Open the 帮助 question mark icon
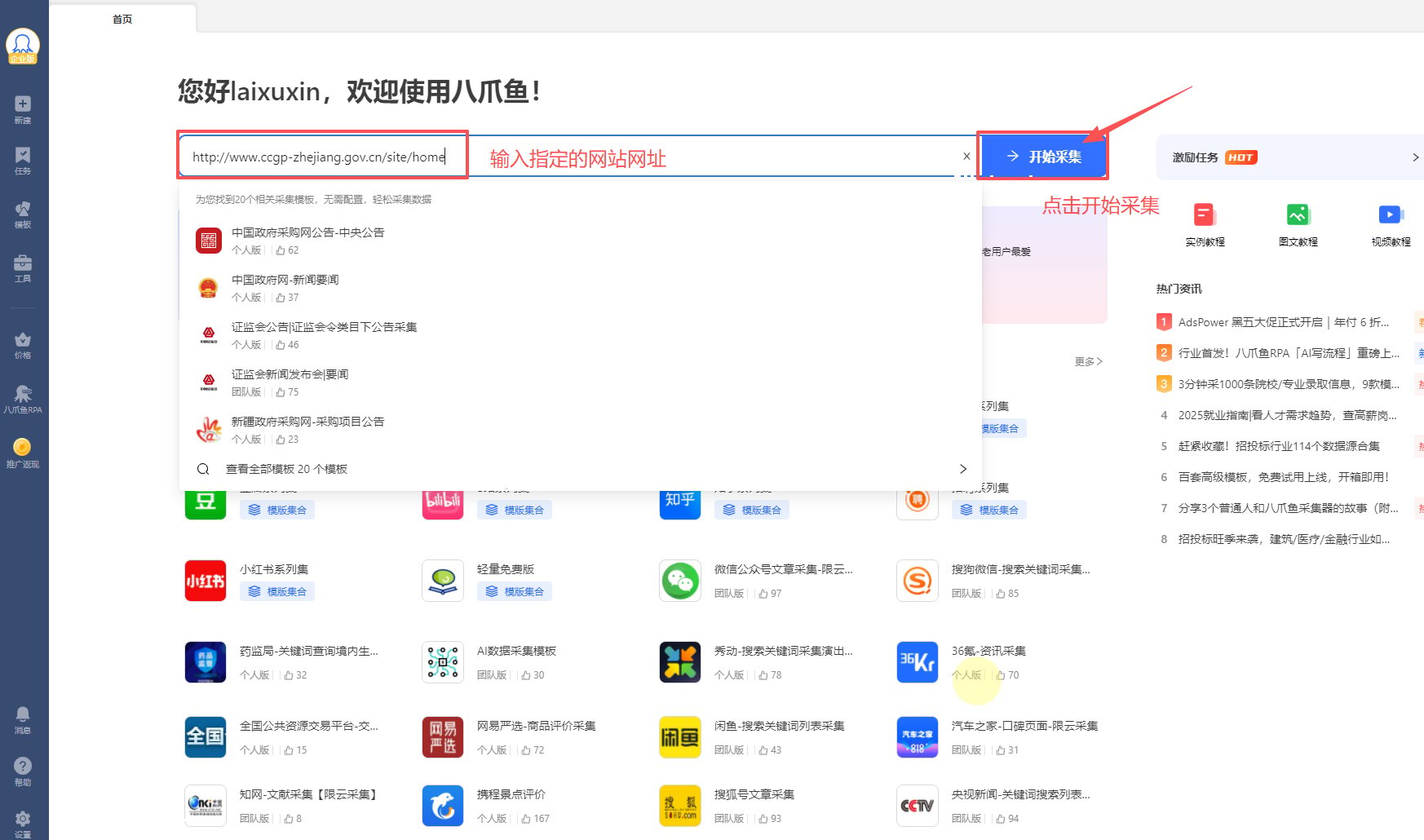The image size is (1424, 840). tap(23, 771)
